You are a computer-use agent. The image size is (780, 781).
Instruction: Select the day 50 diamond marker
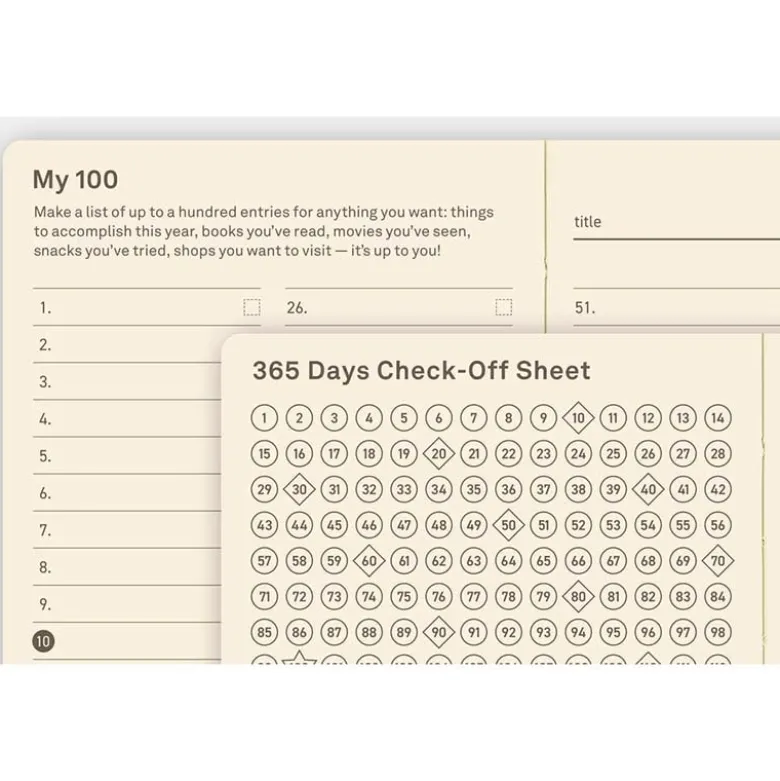click(x=508, y=525)
